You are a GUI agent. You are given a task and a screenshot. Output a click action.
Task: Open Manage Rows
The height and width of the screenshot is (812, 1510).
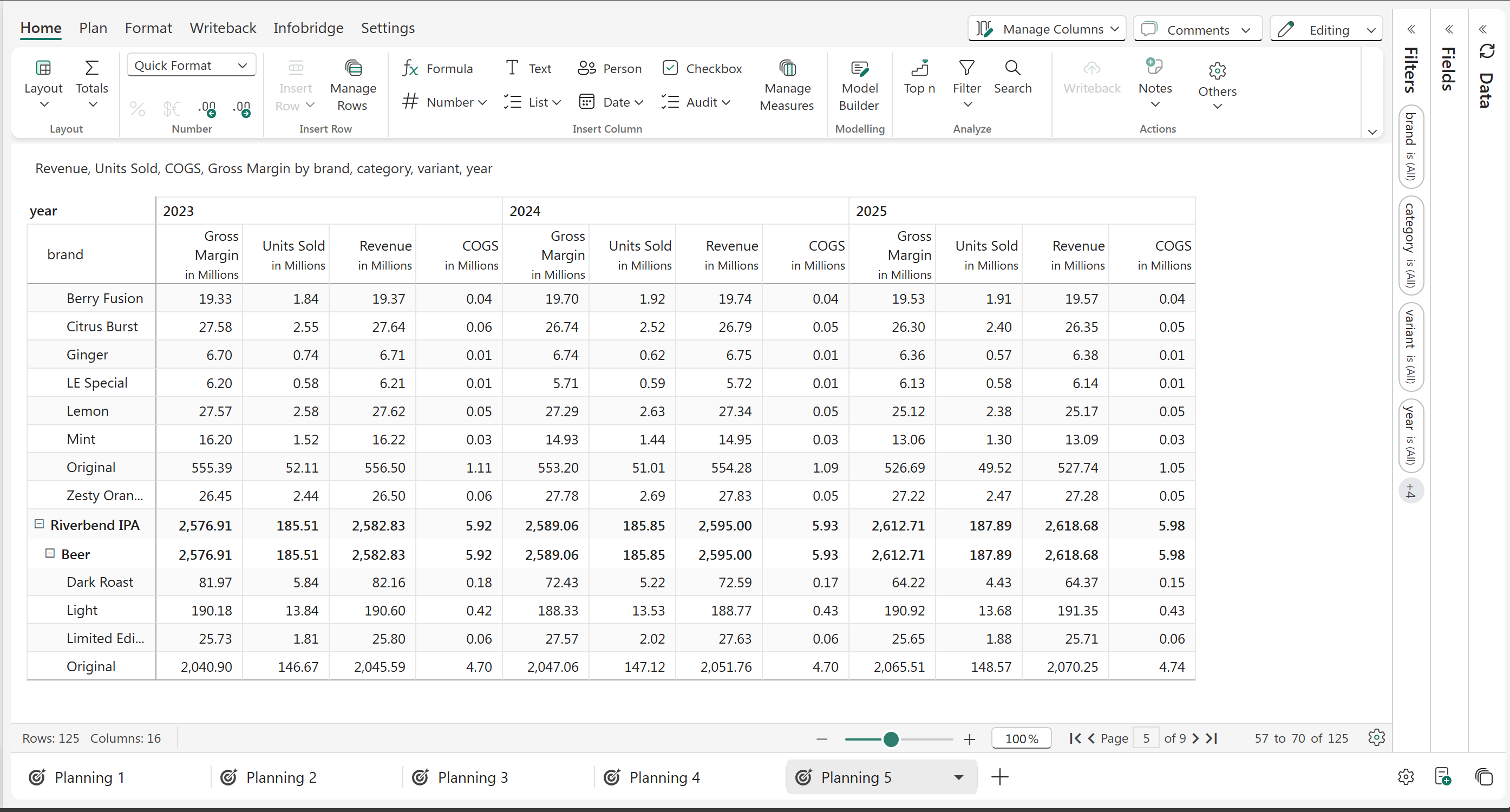coord(352,86)
